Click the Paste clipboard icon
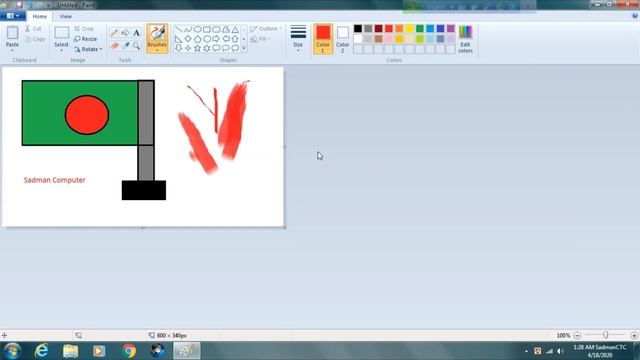Viewport: 640px width, 360px height. (12, 33)
